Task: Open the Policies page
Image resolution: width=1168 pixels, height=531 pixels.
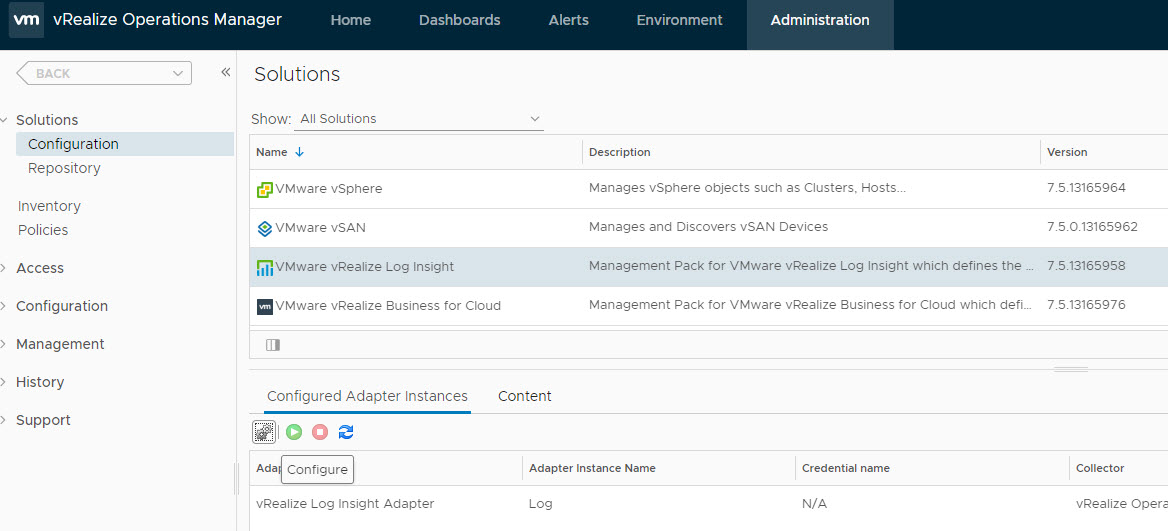Action: tap(43, 230)
